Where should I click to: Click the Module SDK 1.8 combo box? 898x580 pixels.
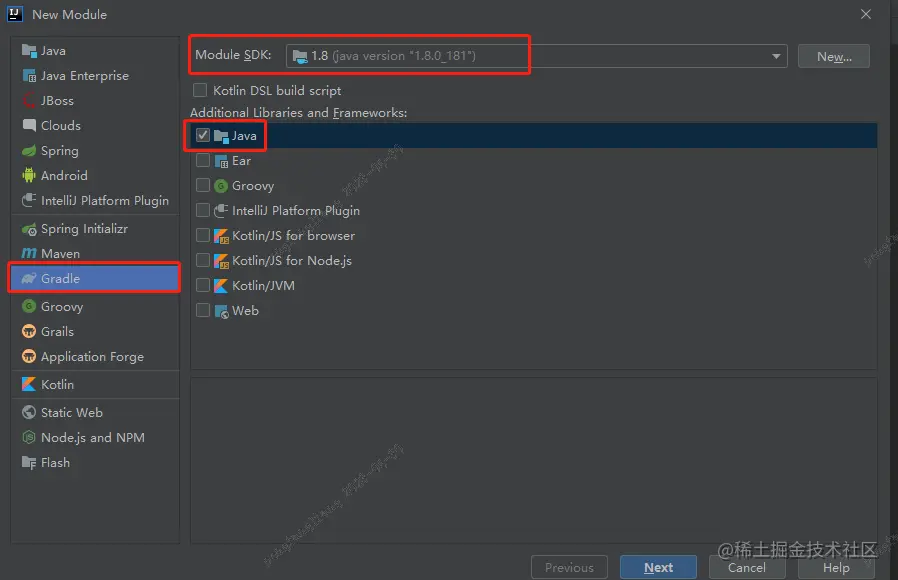pyautogui.click(x=537, y=56)
